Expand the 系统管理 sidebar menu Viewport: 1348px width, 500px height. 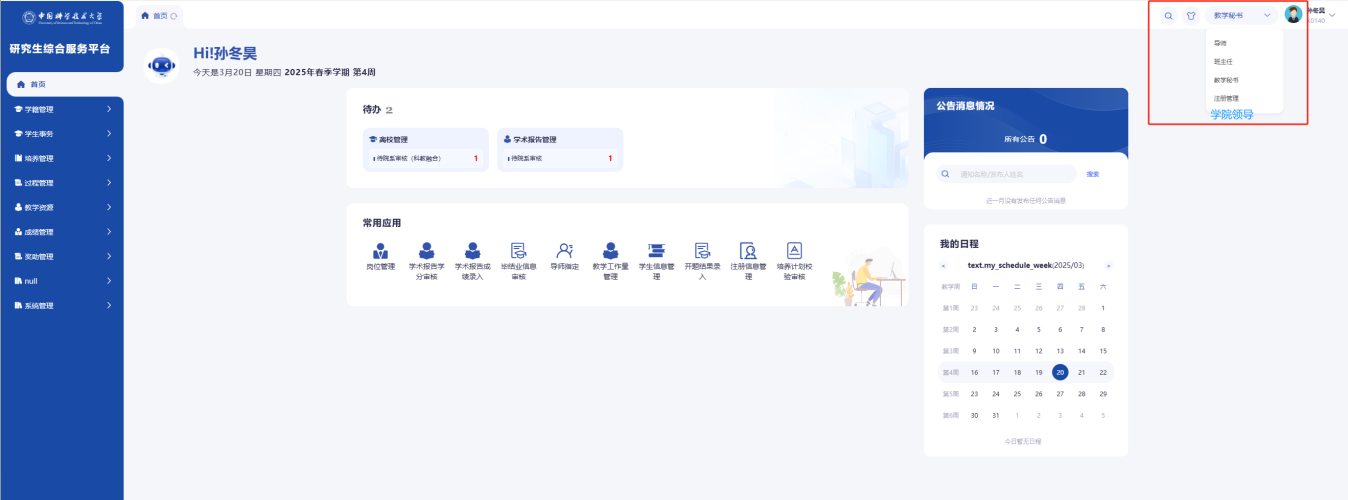click(62, 306)
